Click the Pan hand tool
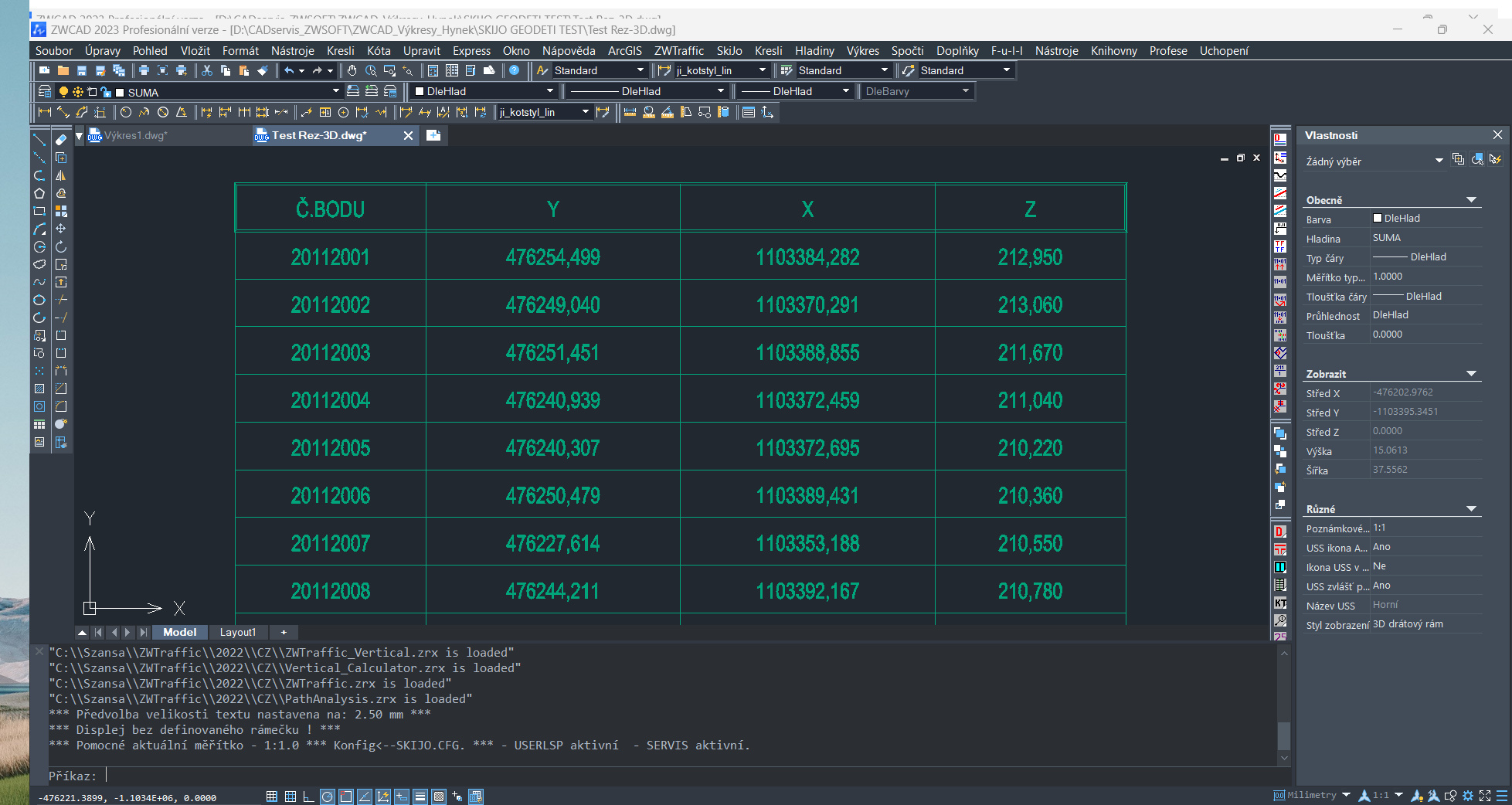 click(352, 70)
